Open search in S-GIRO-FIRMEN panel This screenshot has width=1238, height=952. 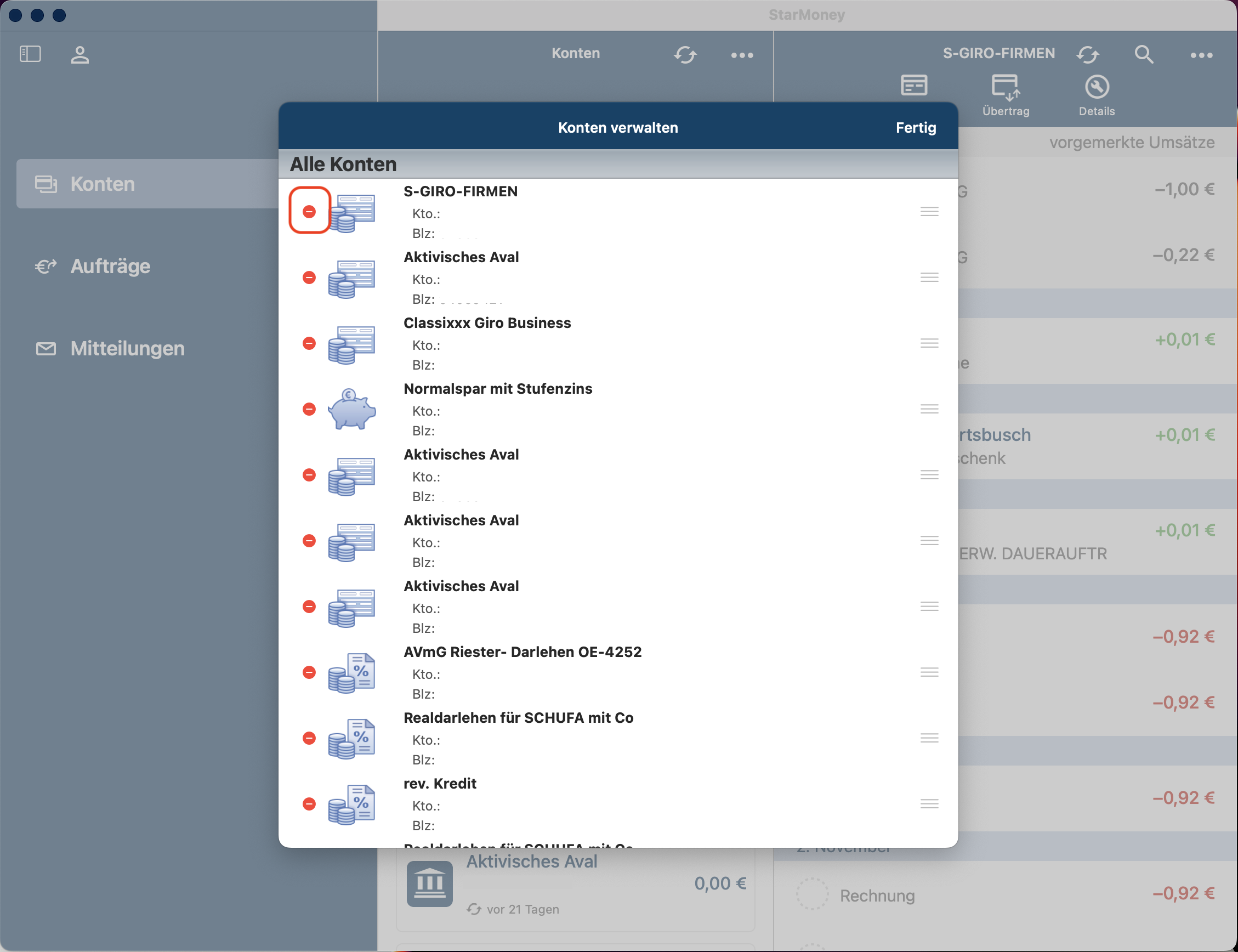[1143, 54]
